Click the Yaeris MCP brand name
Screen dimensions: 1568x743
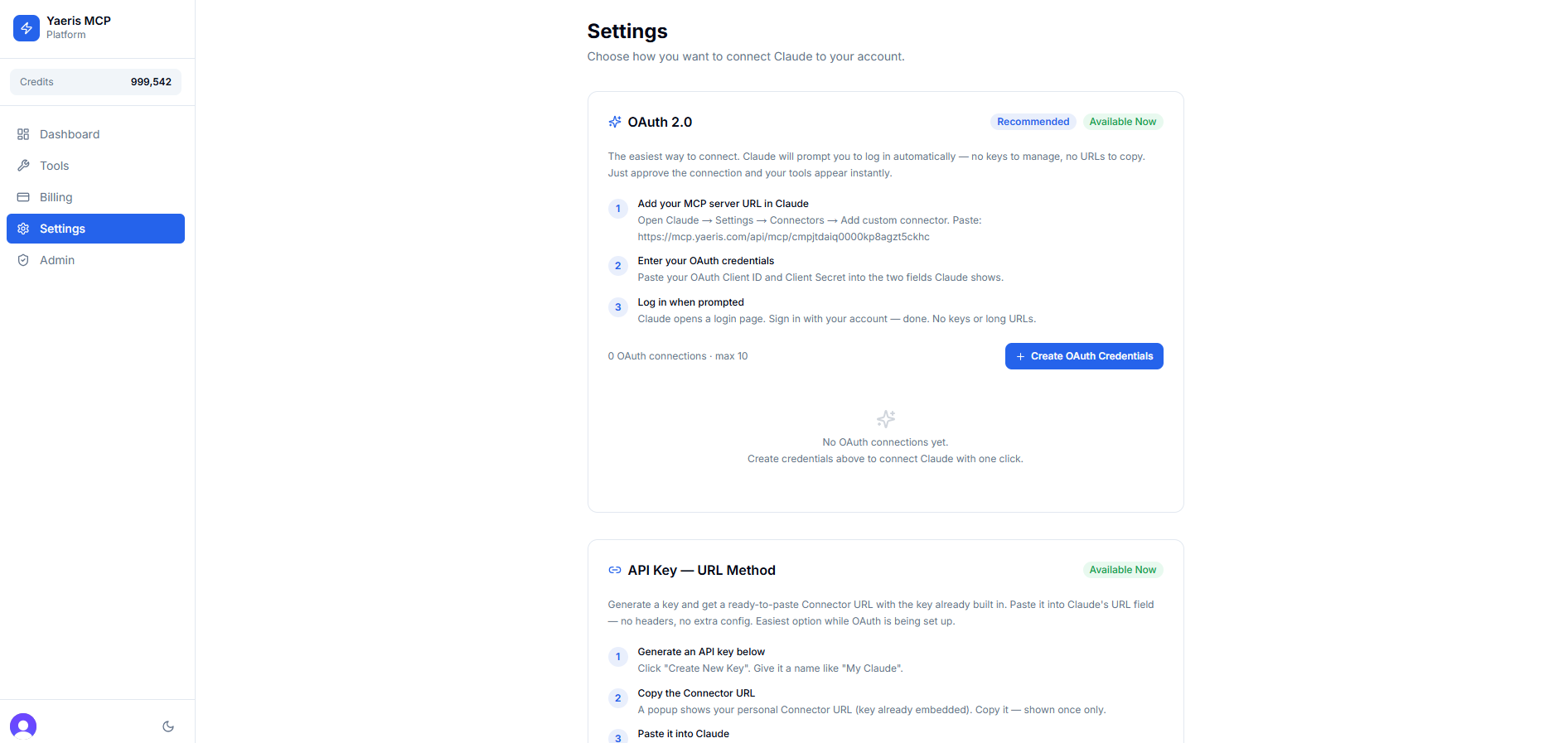point(79,21)
